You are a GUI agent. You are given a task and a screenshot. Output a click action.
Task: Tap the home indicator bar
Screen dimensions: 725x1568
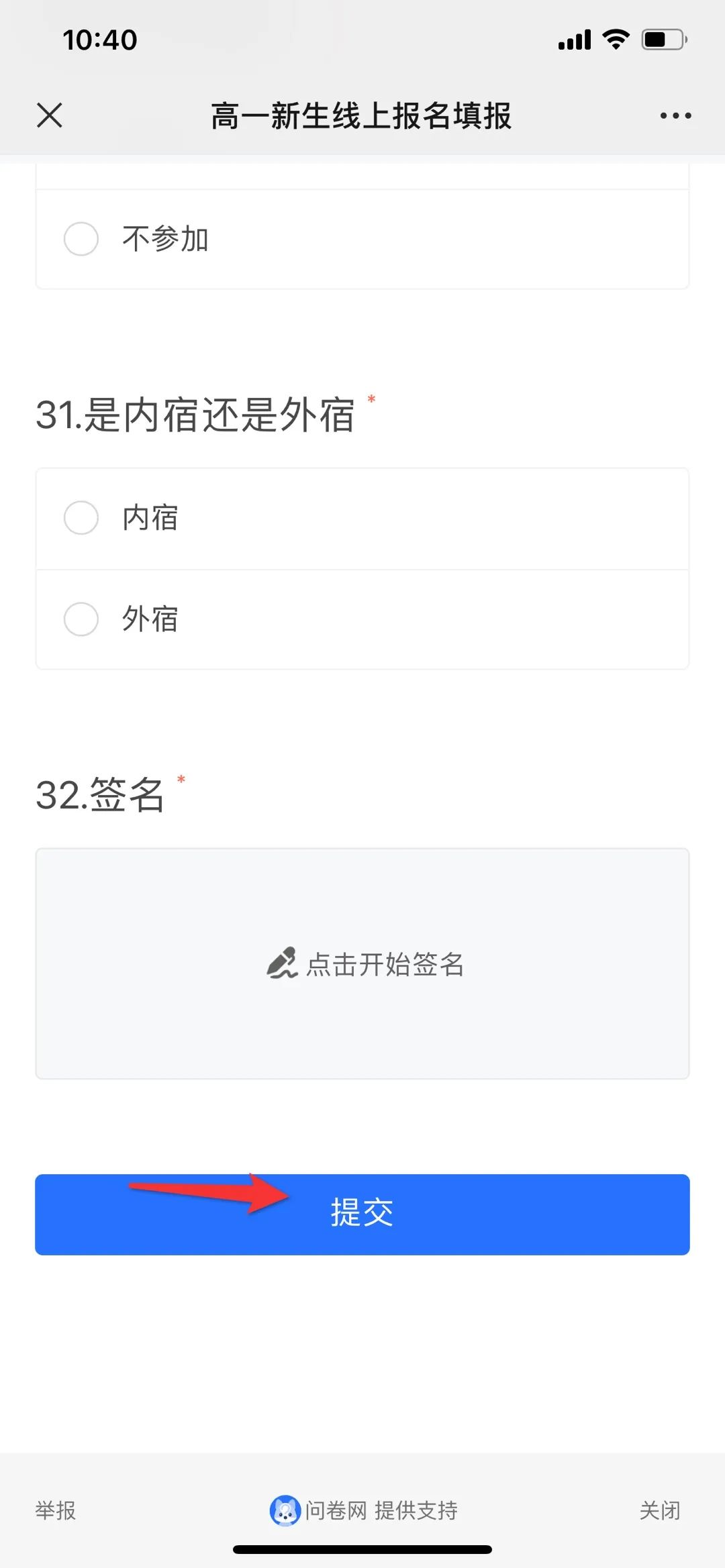362,1550
